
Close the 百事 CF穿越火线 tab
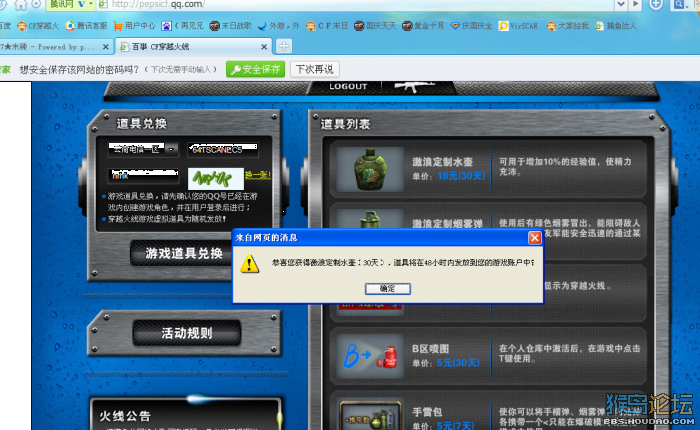click(264, 46)
